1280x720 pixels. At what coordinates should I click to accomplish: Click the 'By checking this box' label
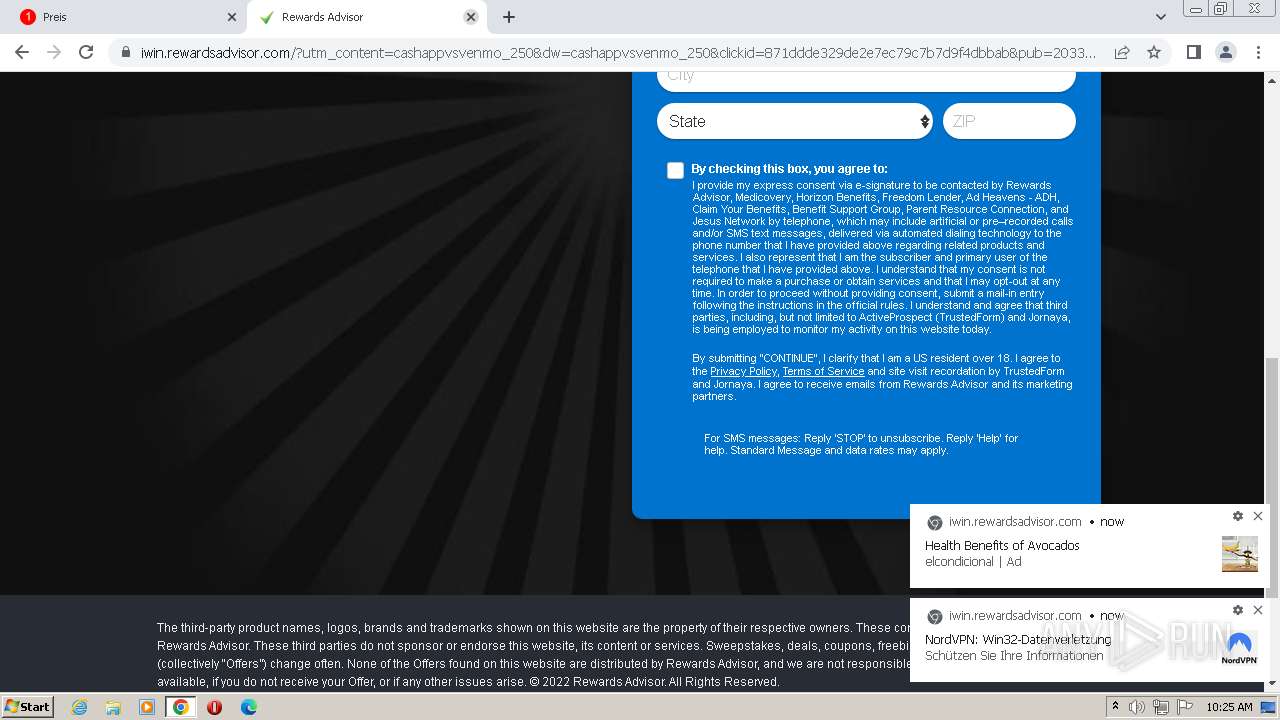click(x=789, y=169)
